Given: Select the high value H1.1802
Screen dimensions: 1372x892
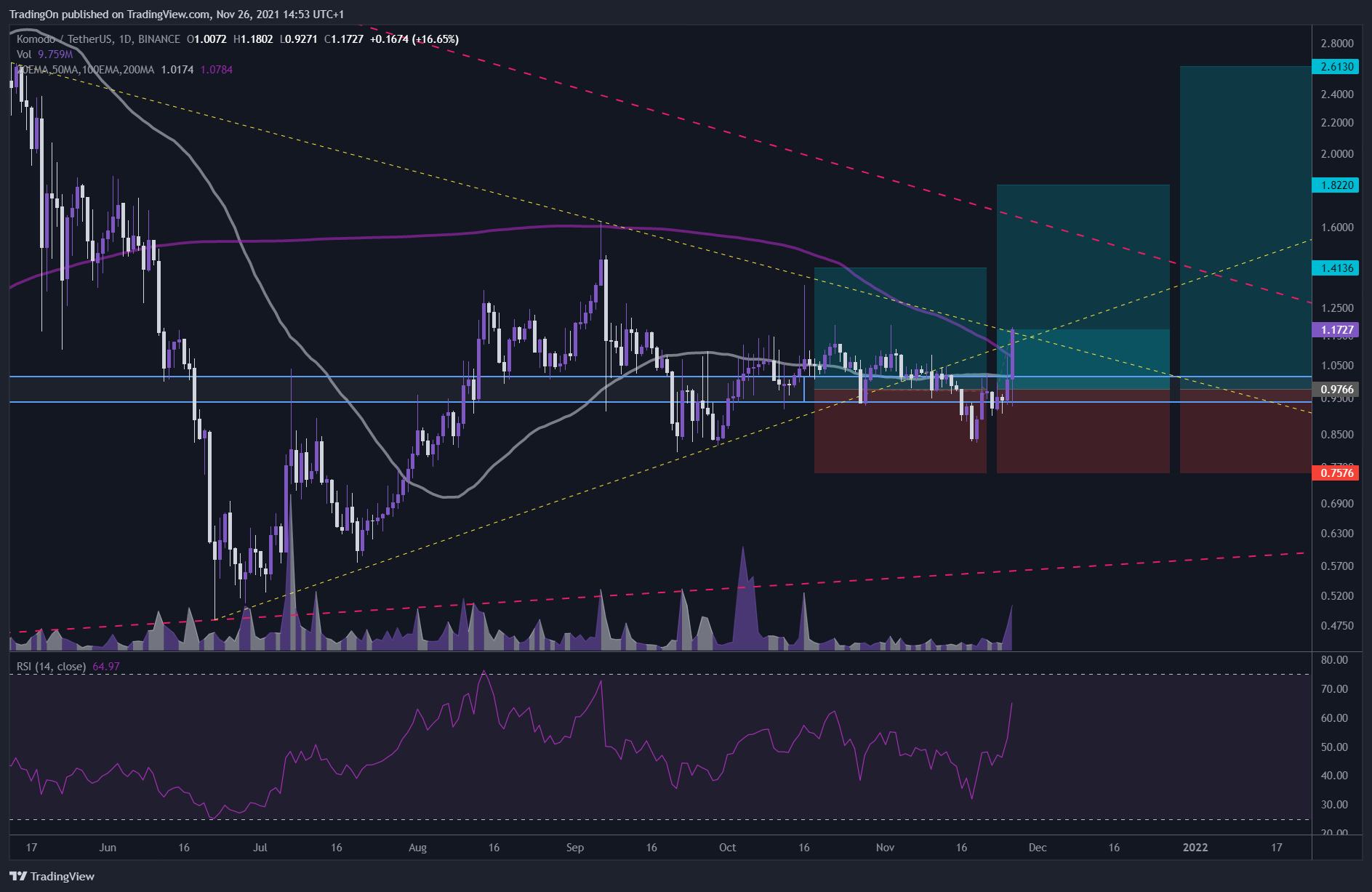Looking at the screenshot, I should point(253,39).
